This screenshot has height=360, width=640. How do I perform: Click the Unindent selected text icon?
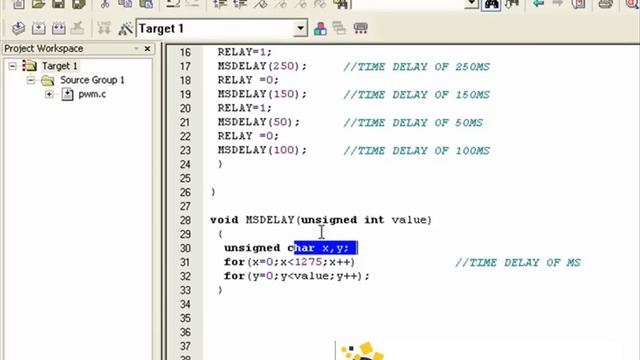click(x=240, y=4)
